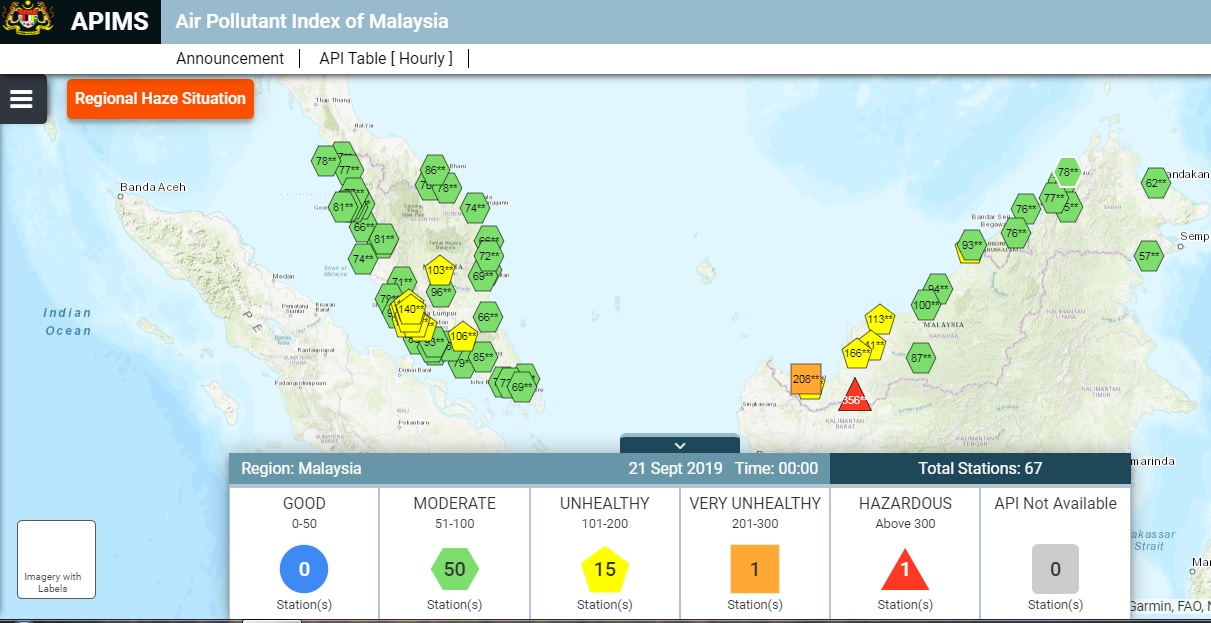Screen dimensions: 1211x623
Task: Click the Regional Haze Situation button
Action: [160, 99]
